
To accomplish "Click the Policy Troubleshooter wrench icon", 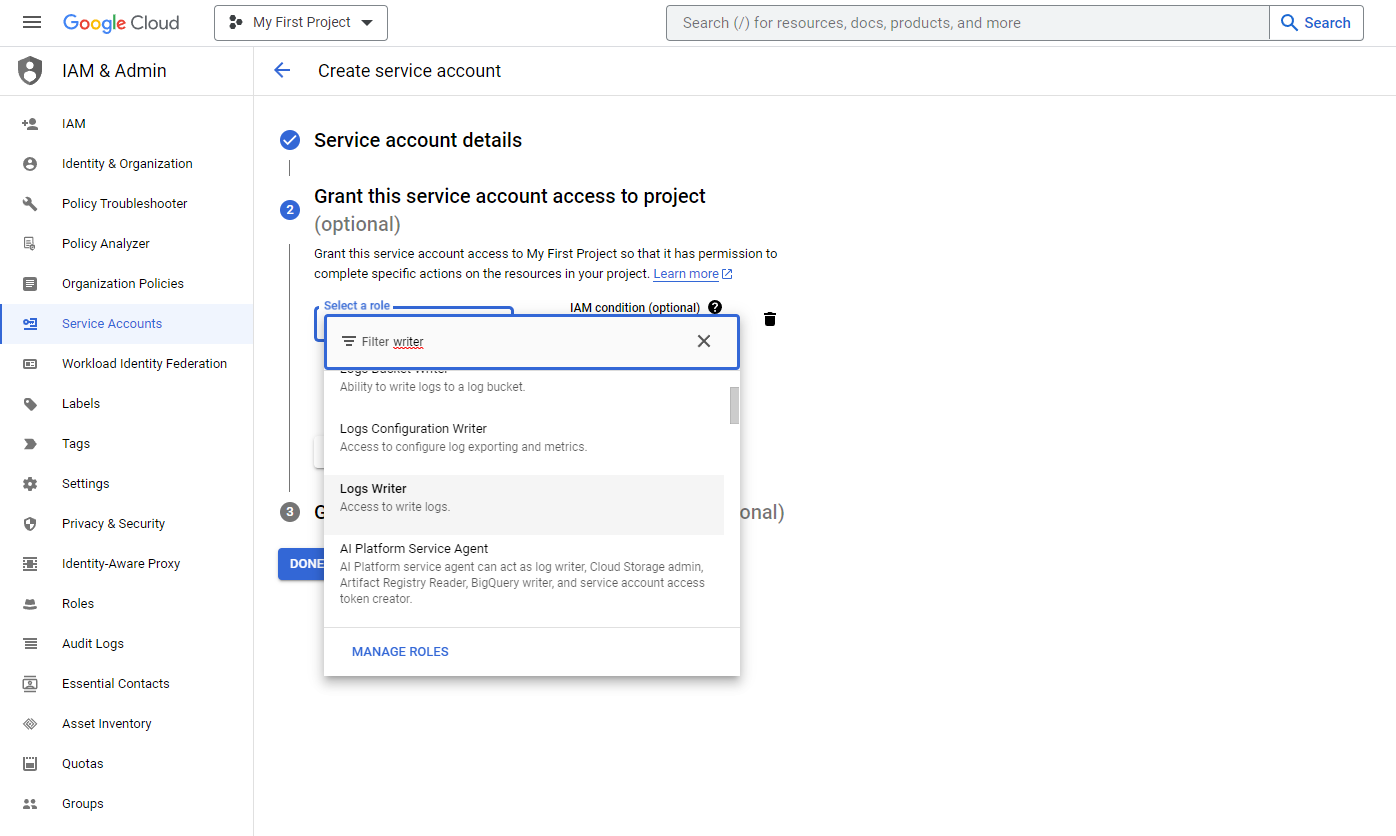I will [x=30, y=204].
